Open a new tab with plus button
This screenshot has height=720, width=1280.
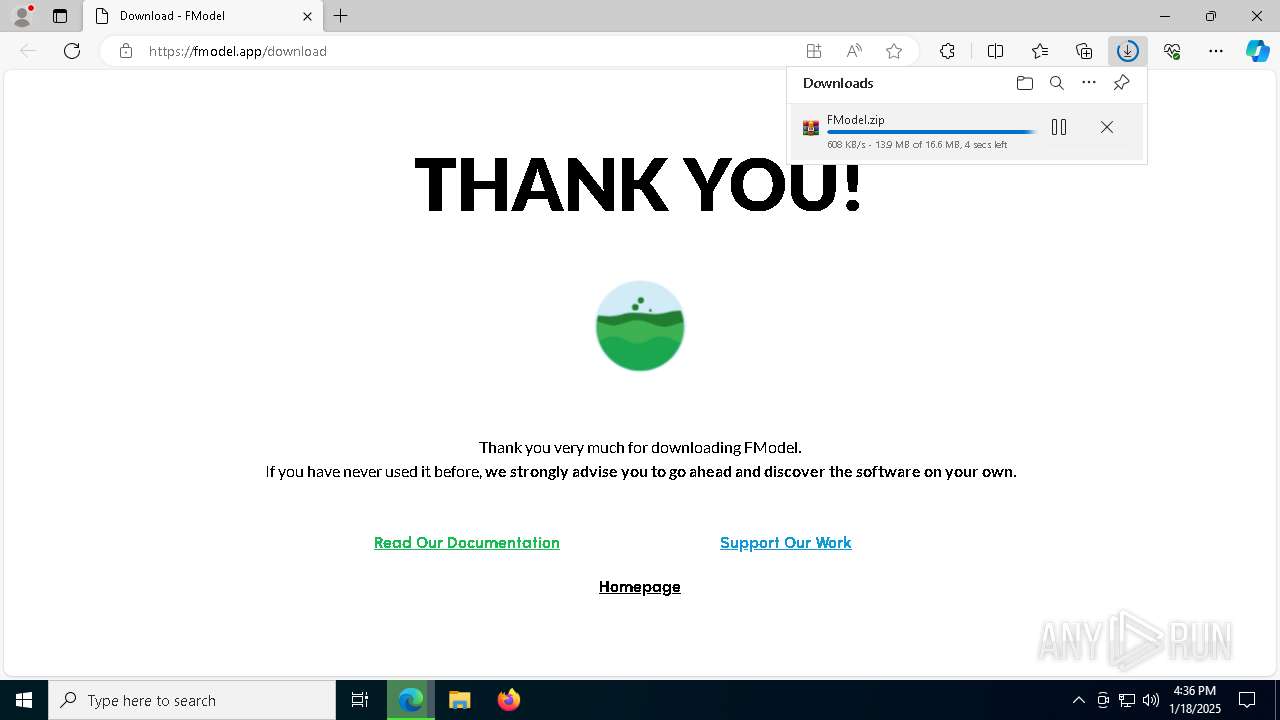[x=341, y=16]
